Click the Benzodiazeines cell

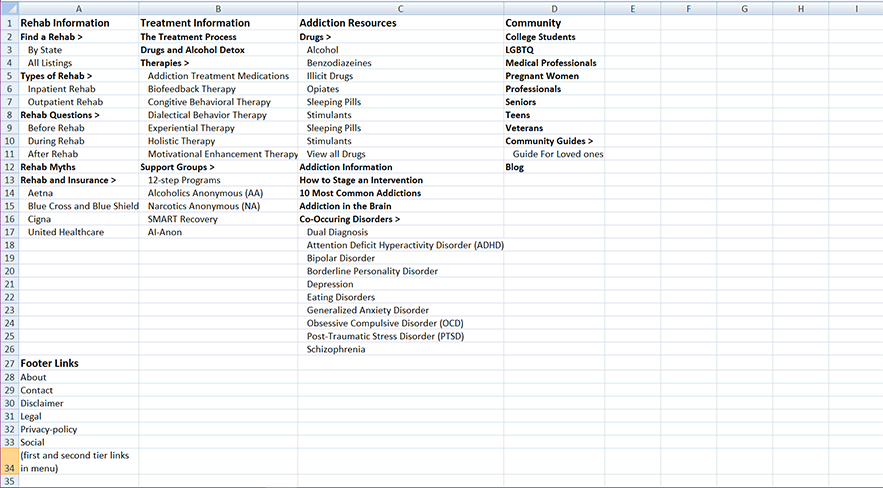point(339,63)
